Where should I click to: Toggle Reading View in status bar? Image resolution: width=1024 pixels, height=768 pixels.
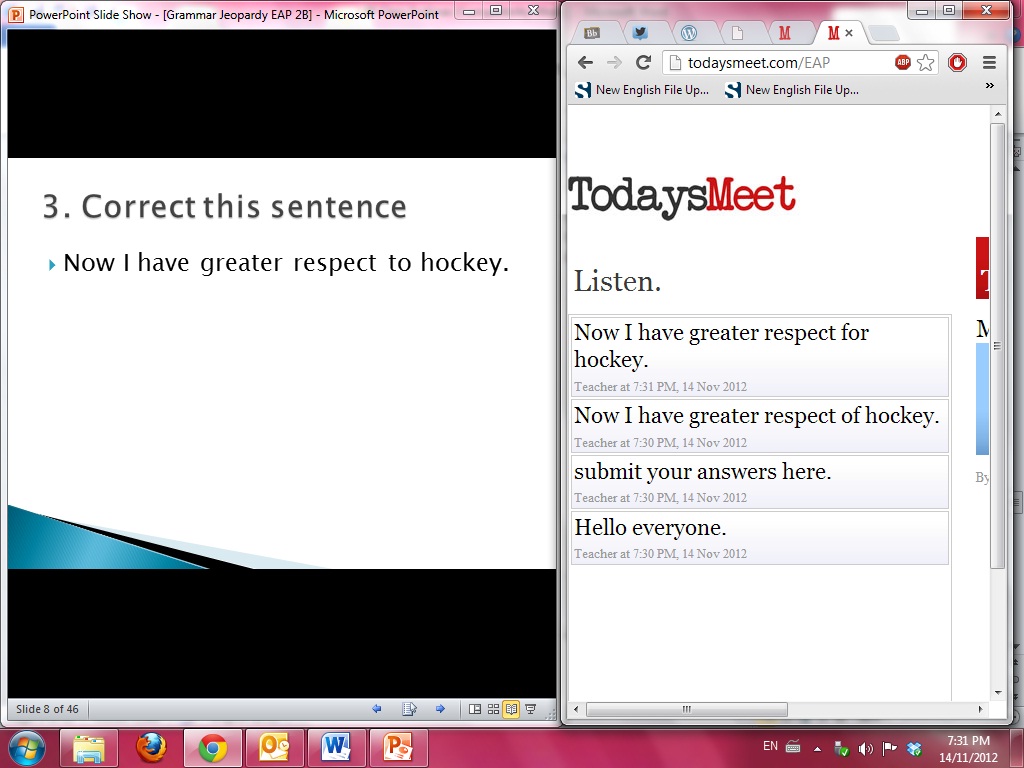[x=511, y=709]
